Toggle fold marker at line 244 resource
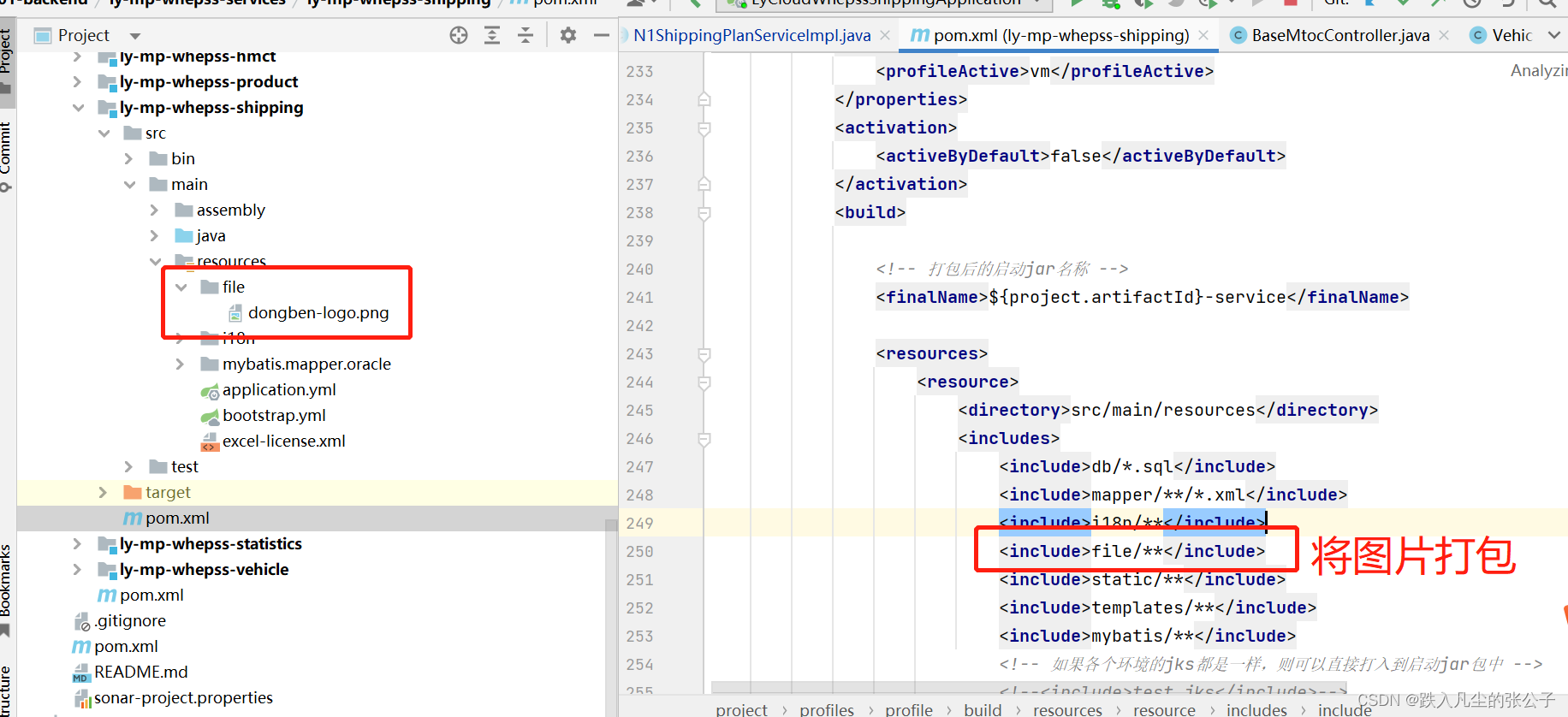 coord(704,382)
